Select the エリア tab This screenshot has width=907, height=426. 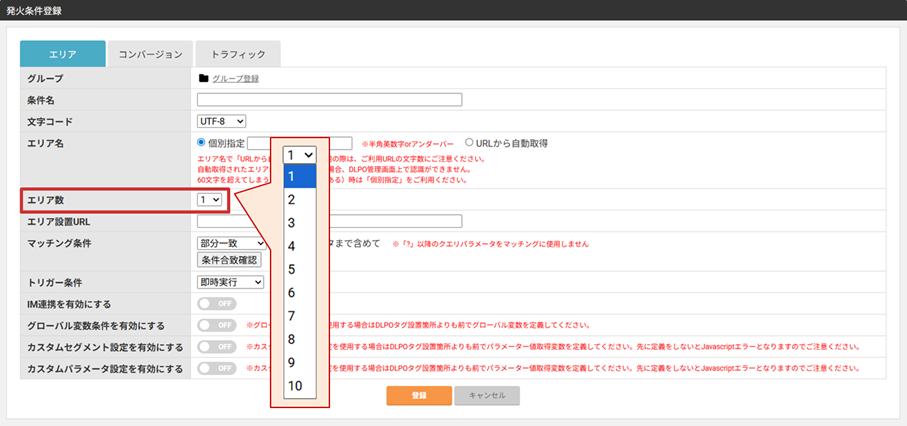[63, 54]
